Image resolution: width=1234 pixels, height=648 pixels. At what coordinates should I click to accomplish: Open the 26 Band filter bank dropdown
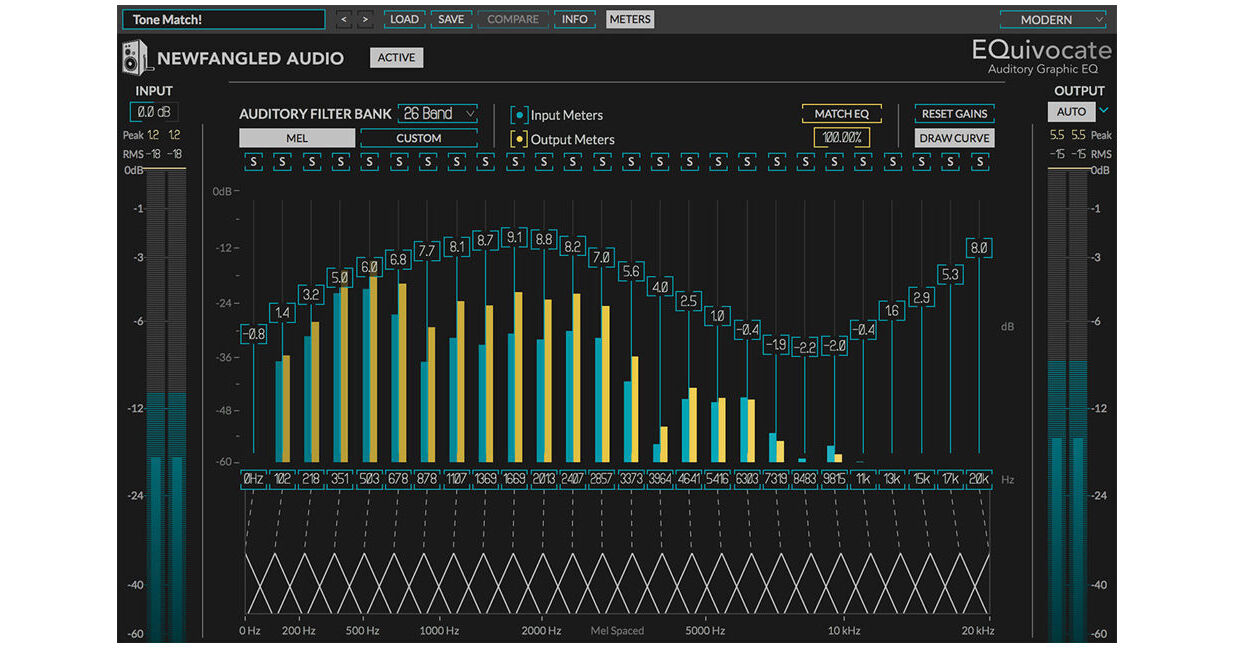438,113
